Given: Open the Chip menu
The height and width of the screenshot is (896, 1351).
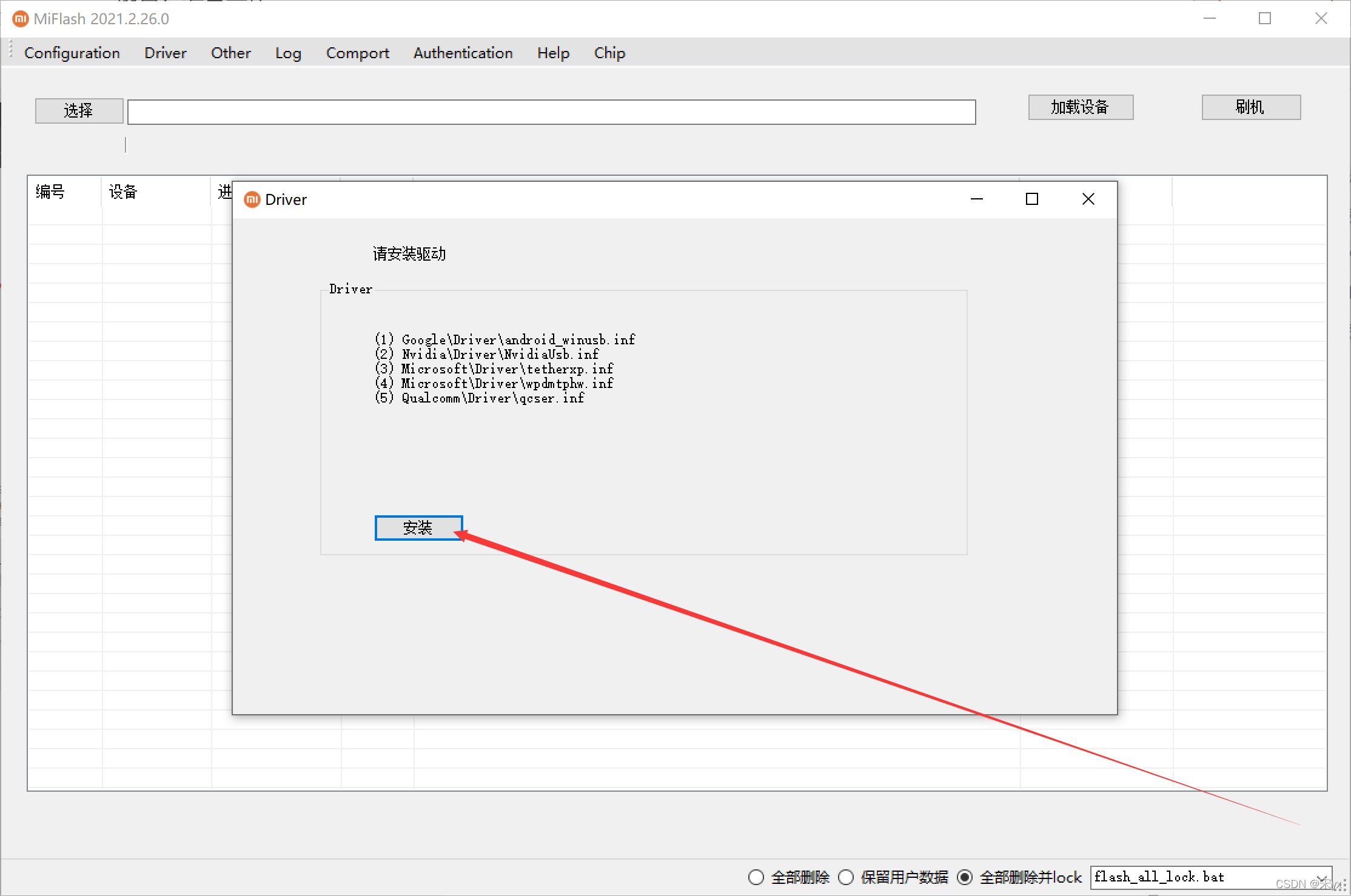Looking at the screenshot, I should coord(609,53).
